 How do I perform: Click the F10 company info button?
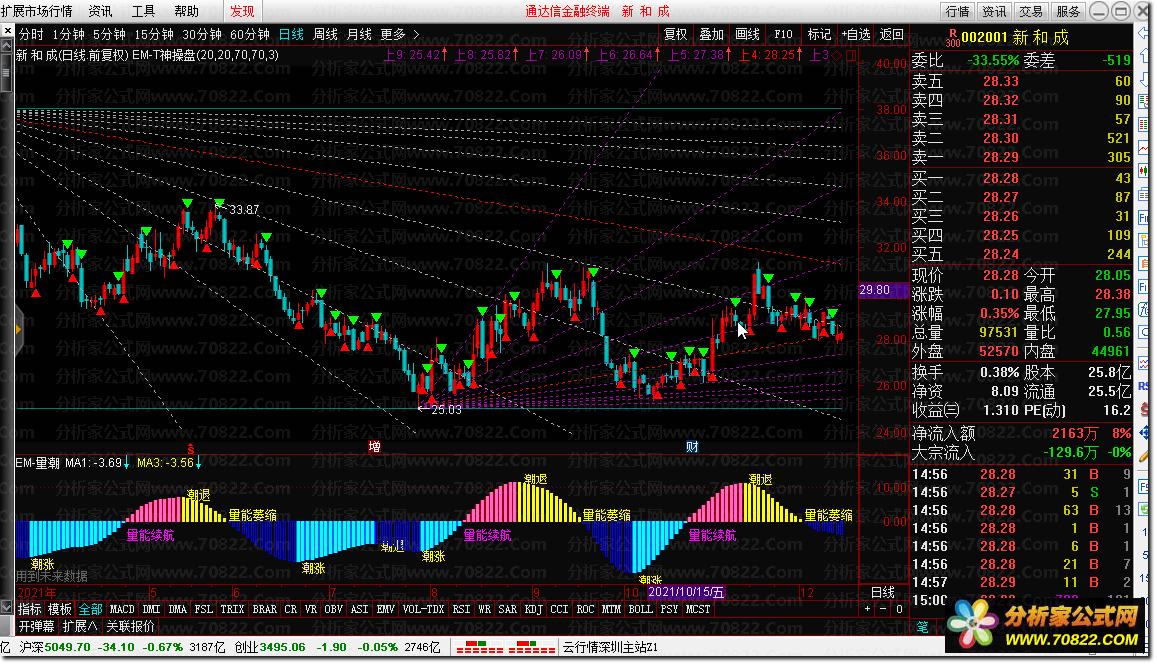[784, 34]
